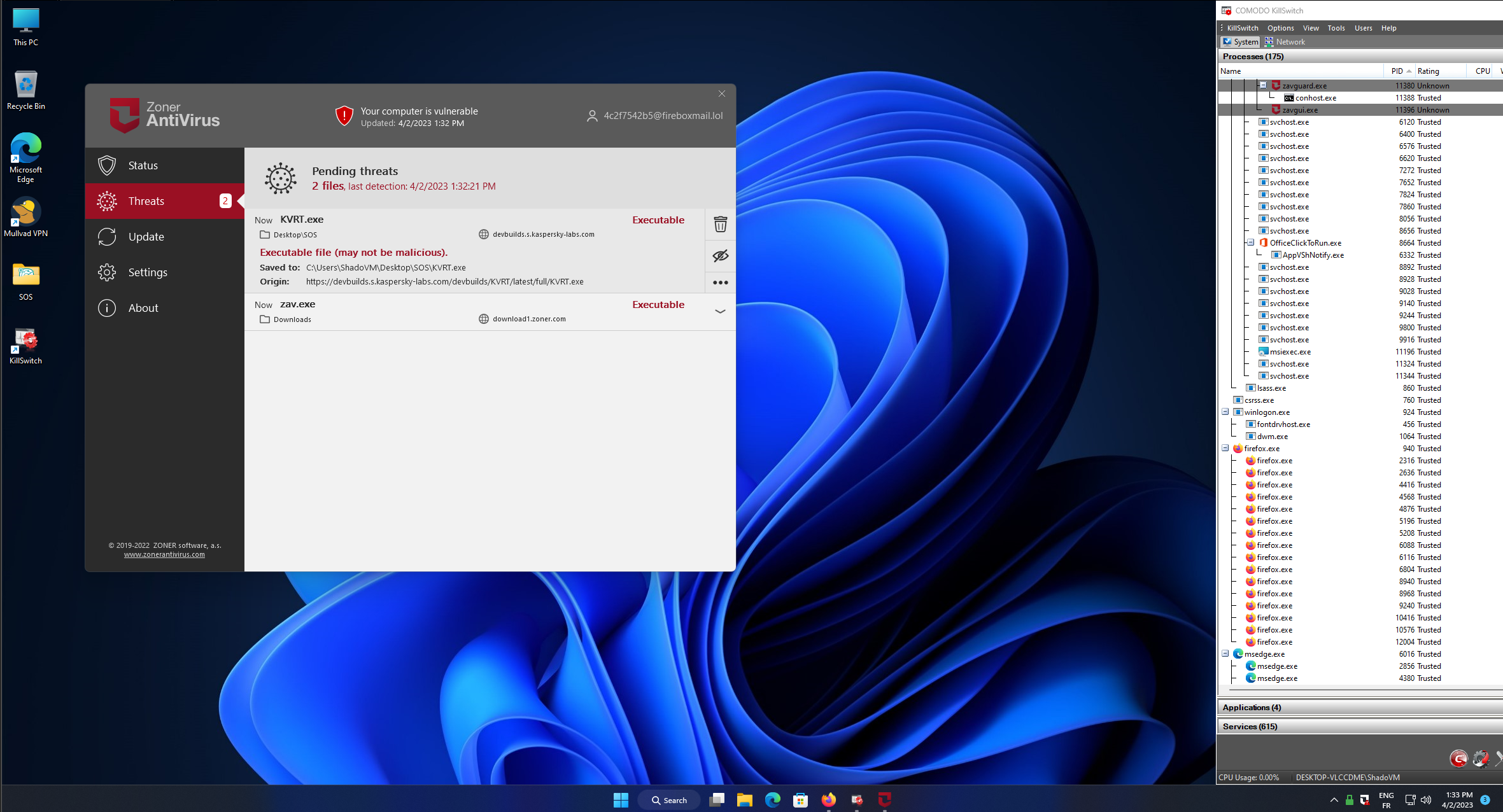Collapse the msedge.exe process tree
This screenshot has height=812, width=1503.
click(x=1225, y=654)
